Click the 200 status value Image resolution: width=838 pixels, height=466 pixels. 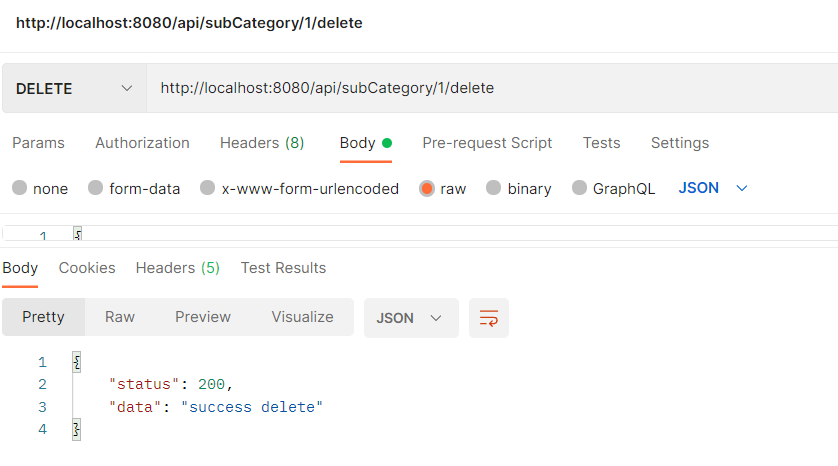click(211, 384)
